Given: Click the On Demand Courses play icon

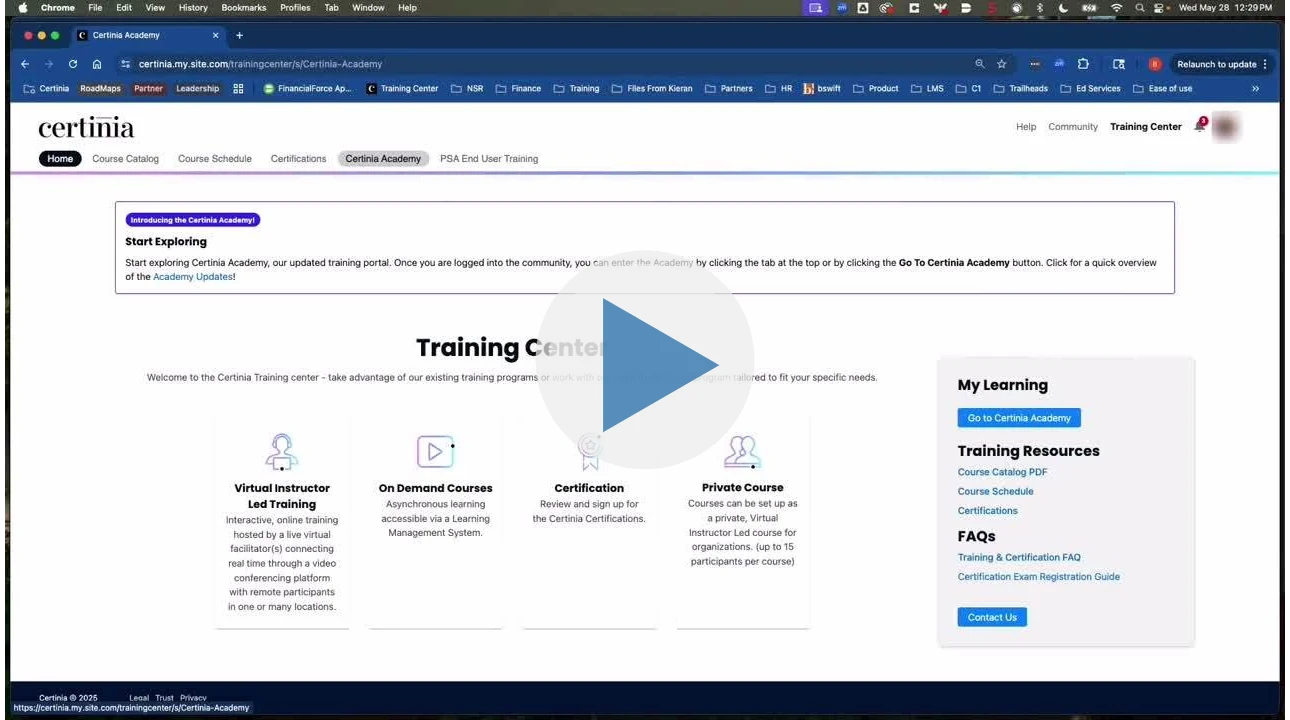Looking at the screenshot, I should coord(435,452).
